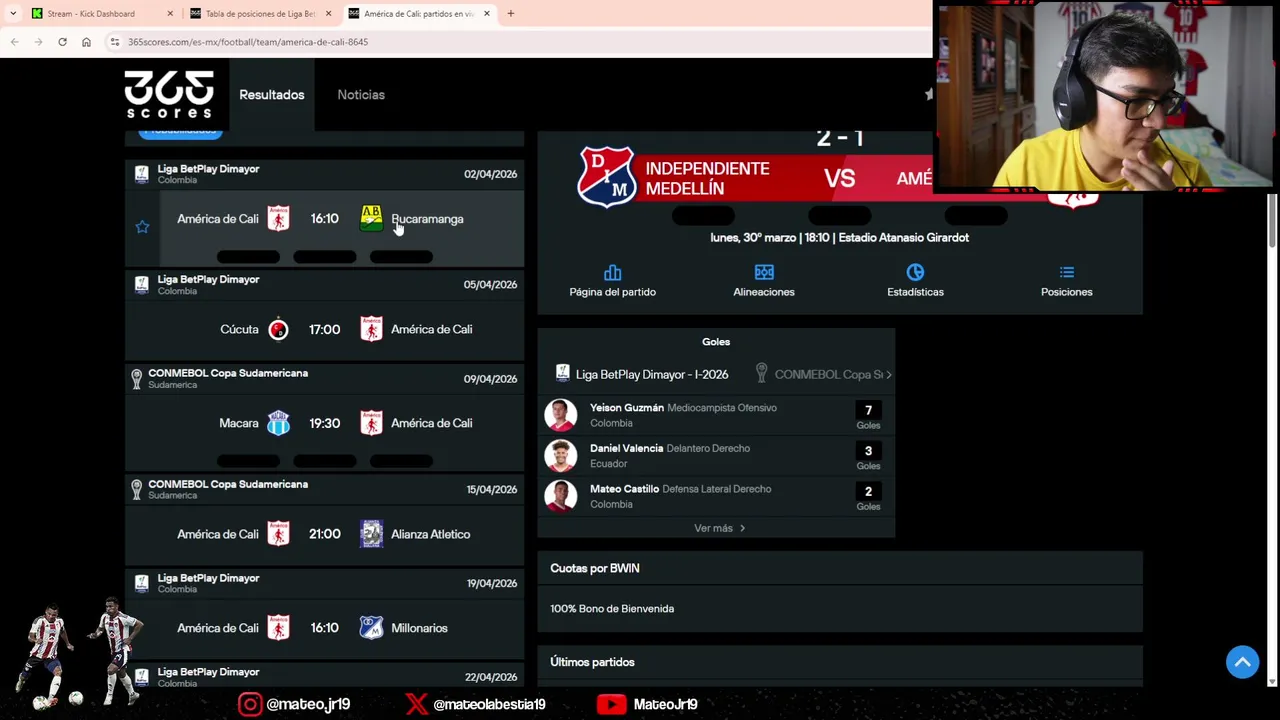Click América de Cali vs Alianza Atletico 21:00 time
This screenshot has width=1280, height=720.
point(324,534)
